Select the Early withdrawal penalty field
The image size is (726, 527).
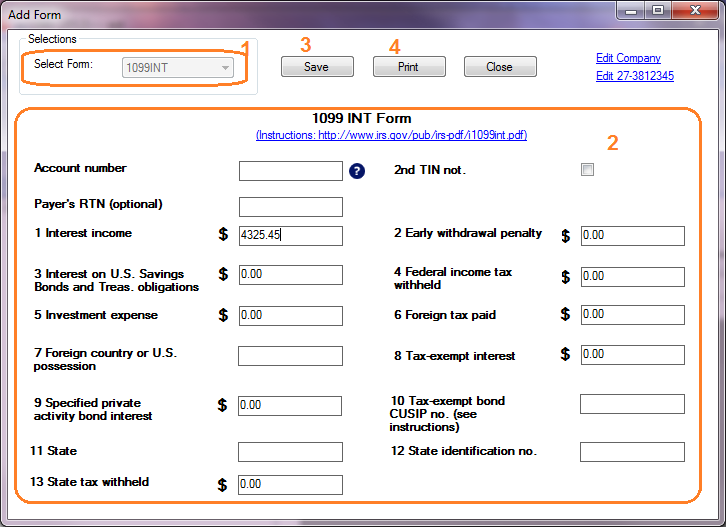pos(632,236)
